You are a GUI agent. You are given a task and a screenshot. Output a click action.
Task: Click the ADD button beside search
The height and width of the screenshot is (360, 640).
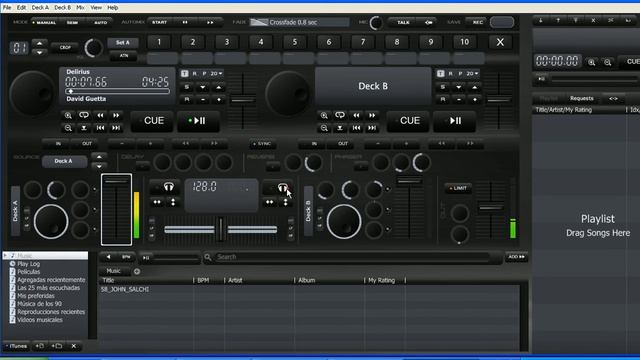[x=516, y=257]
